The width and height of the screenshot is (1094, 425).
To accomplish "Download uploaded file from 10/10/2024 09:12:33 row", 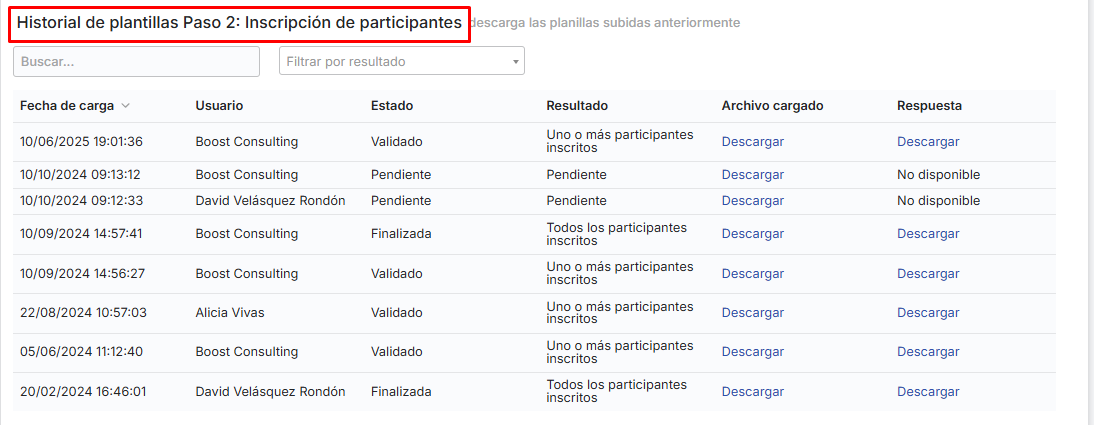I will pyautogui.click(x=752, y=201).
